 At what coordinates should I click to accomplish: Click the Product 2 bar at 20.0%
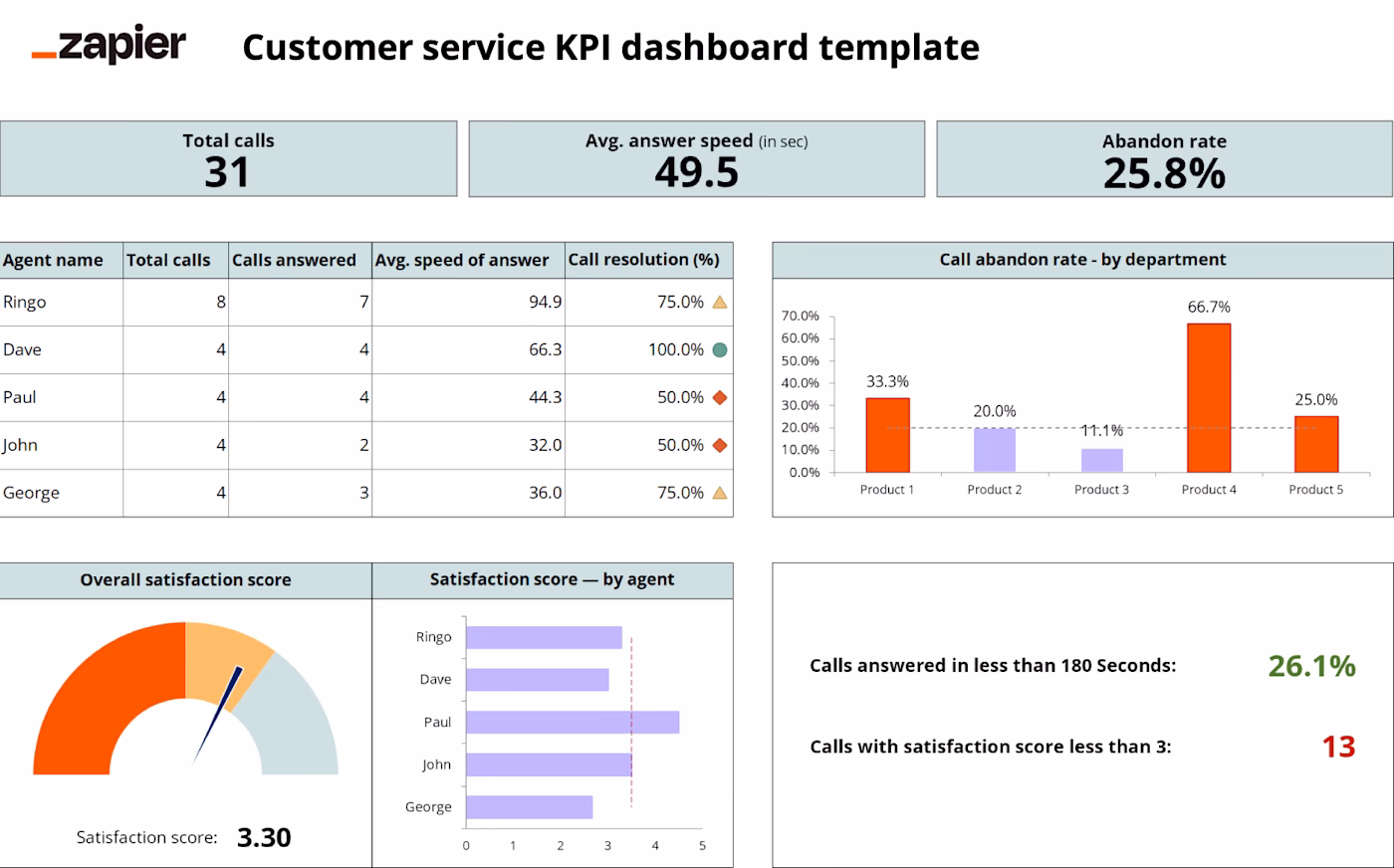point(995,450)
